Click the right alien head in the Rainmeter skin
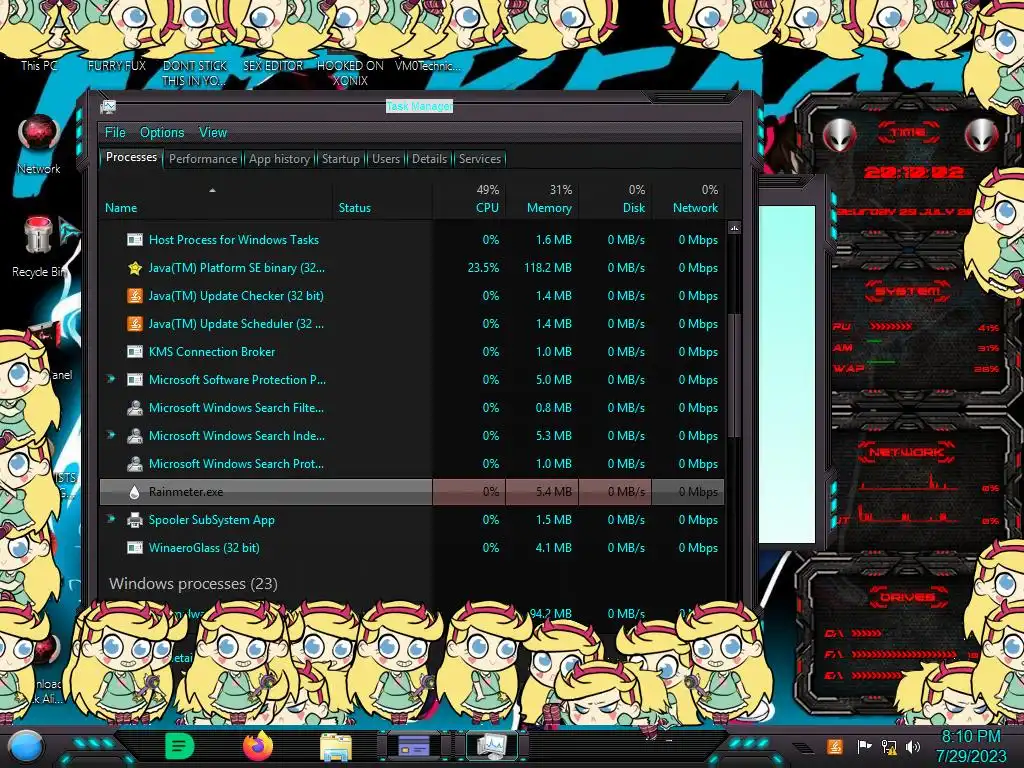The height and width of the screenshot is (768, 1024). (x=981, y=135)
